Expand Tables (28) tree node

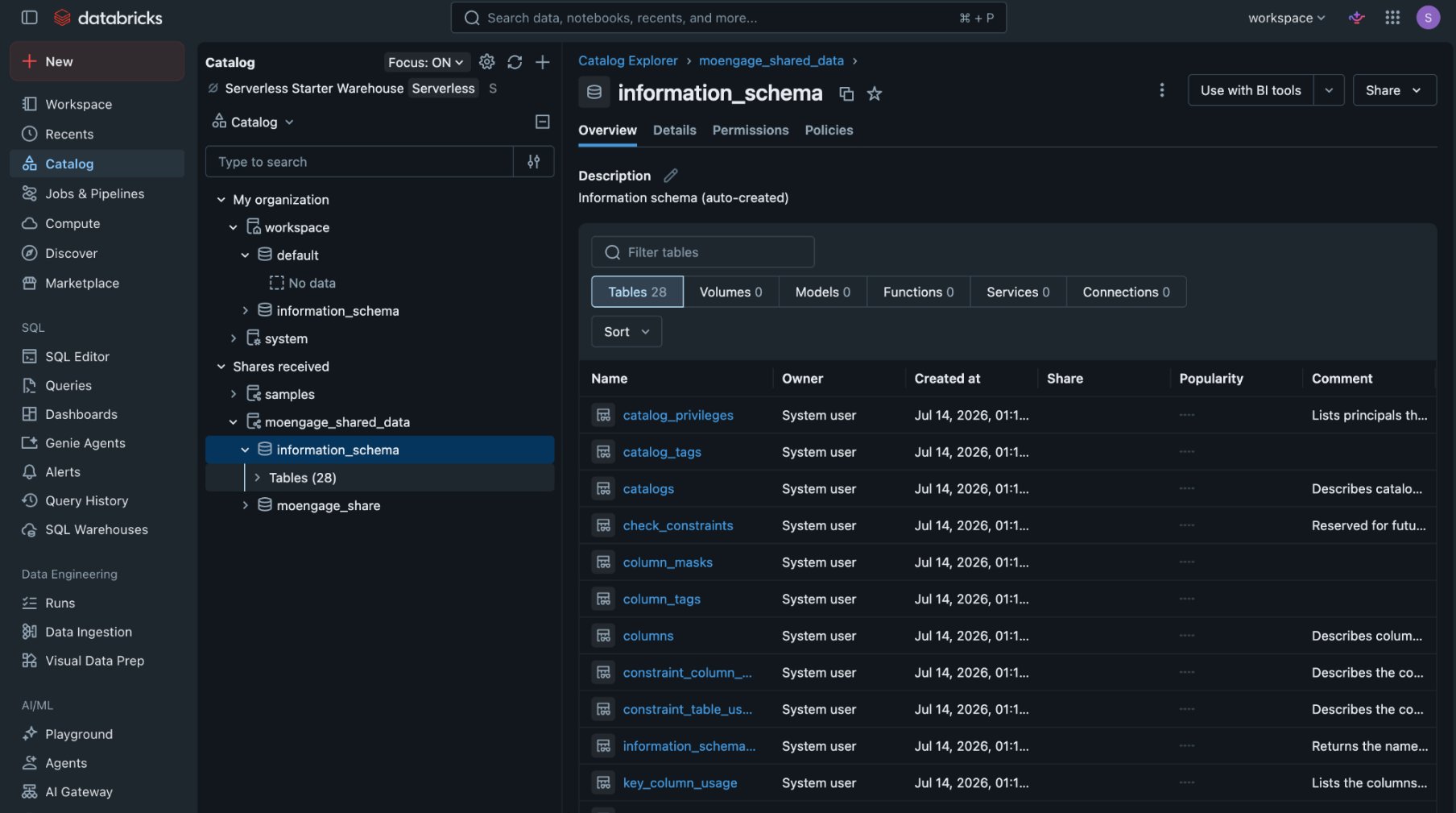tap(257, 478)
